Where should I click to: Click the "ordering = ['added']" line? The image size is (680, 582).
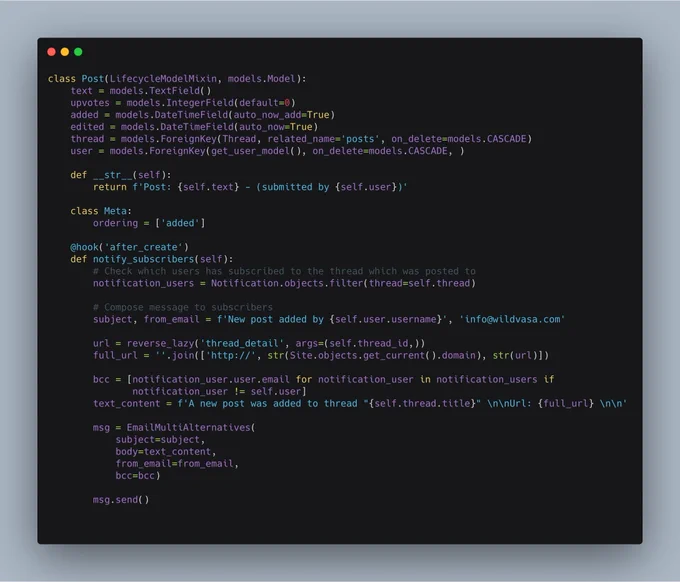tap(149, 223)
